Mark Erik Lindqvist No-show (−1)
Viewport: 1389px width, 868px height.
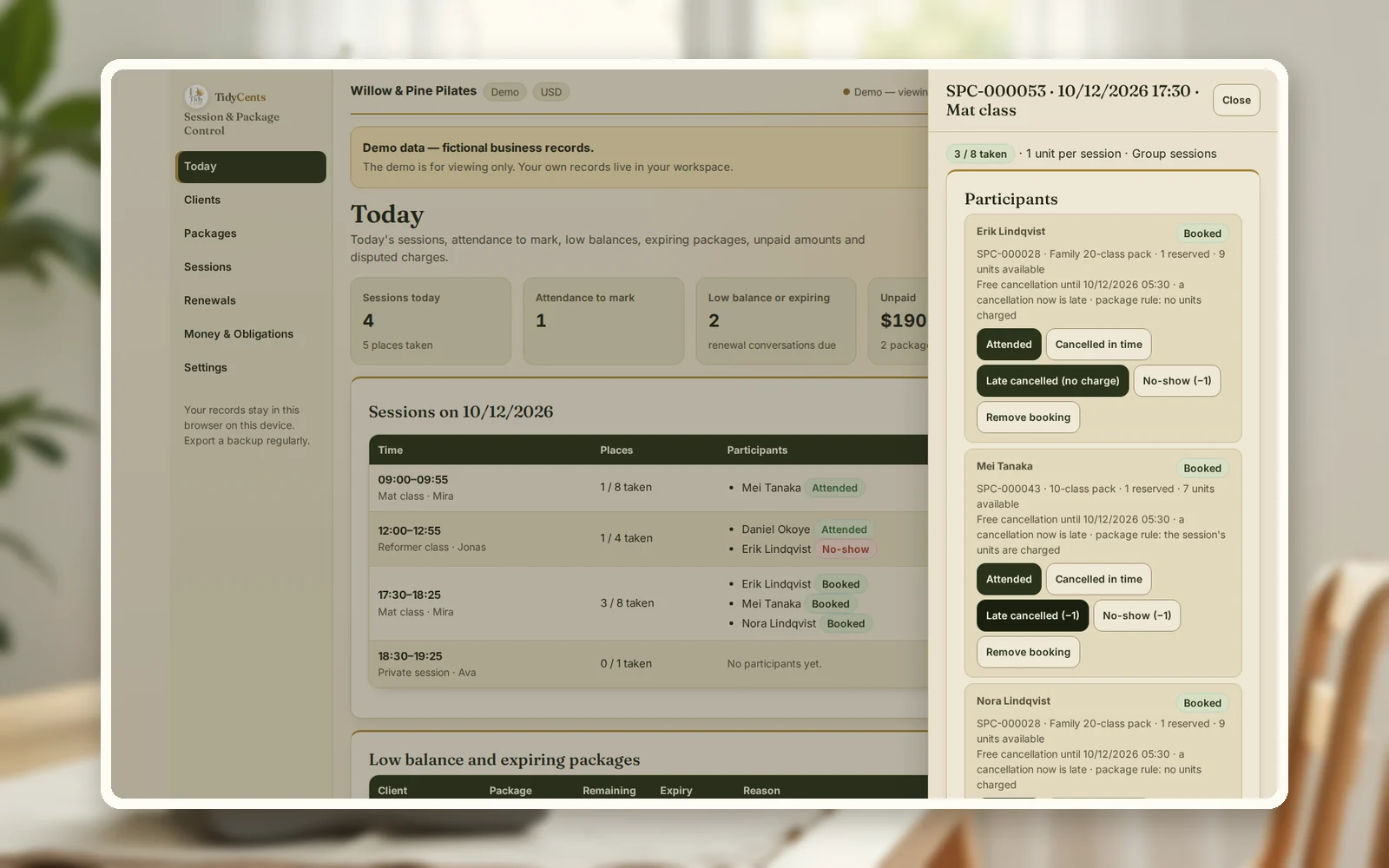(x=1176, y=381)
